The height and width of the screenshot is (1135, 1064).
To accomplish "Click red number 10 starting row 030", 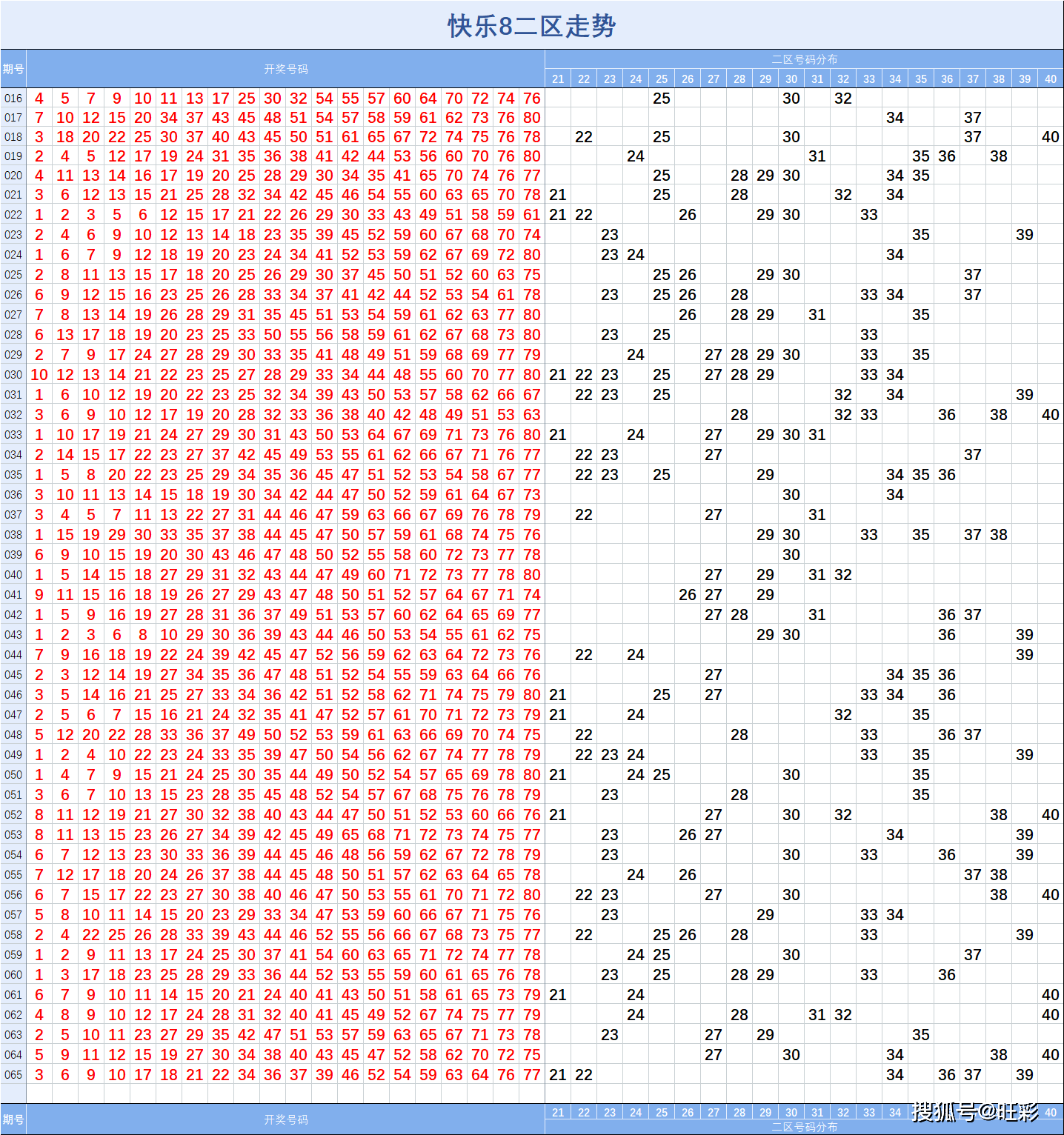I will point(39,375).
